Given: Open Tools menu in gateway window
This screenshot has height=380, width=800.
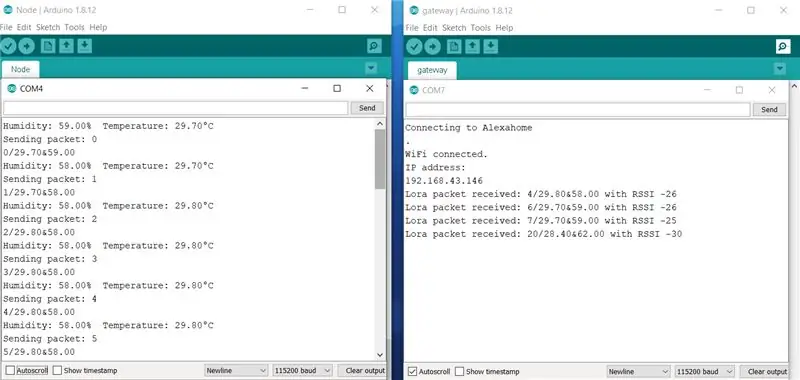Looking at the screenshot, I should 481,28.
